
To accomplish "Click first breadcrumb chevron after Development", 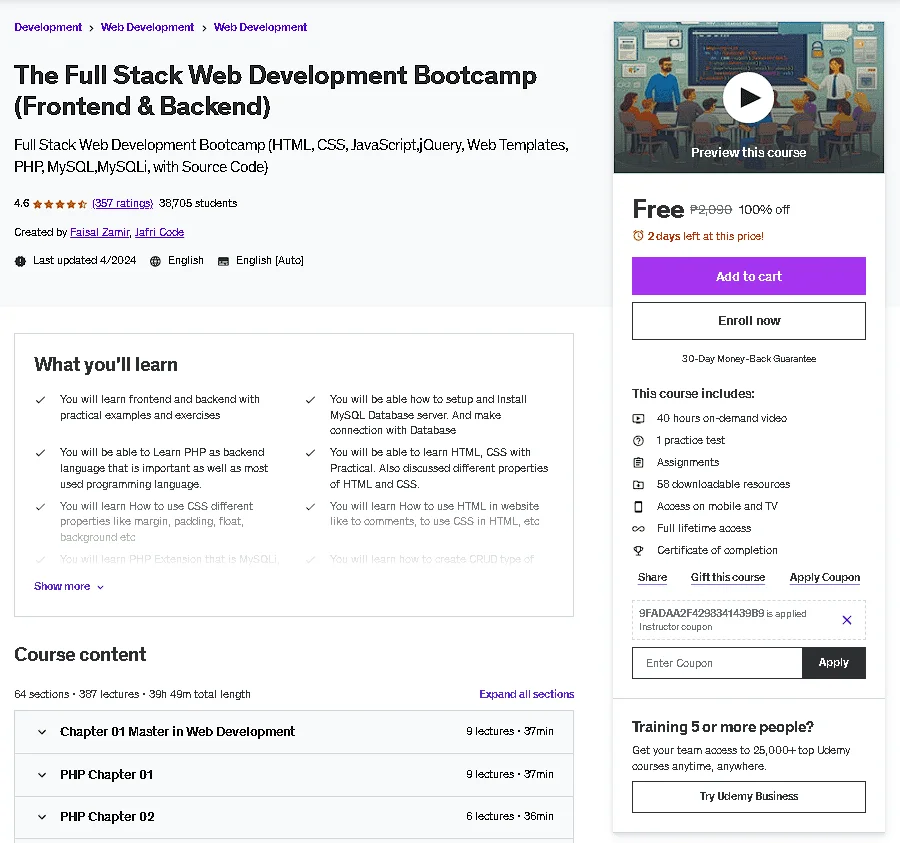I will pos(91,28).
